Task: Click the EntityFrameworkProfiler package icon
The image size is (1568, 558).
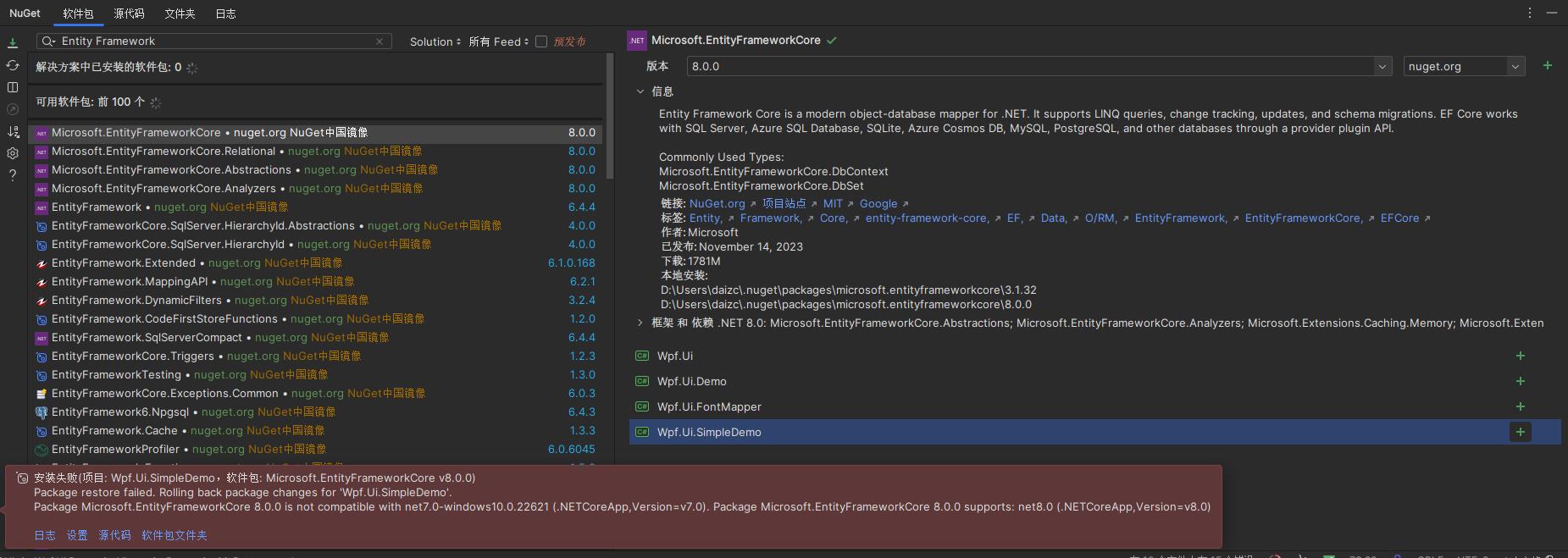Action: (x=42, y=450)
